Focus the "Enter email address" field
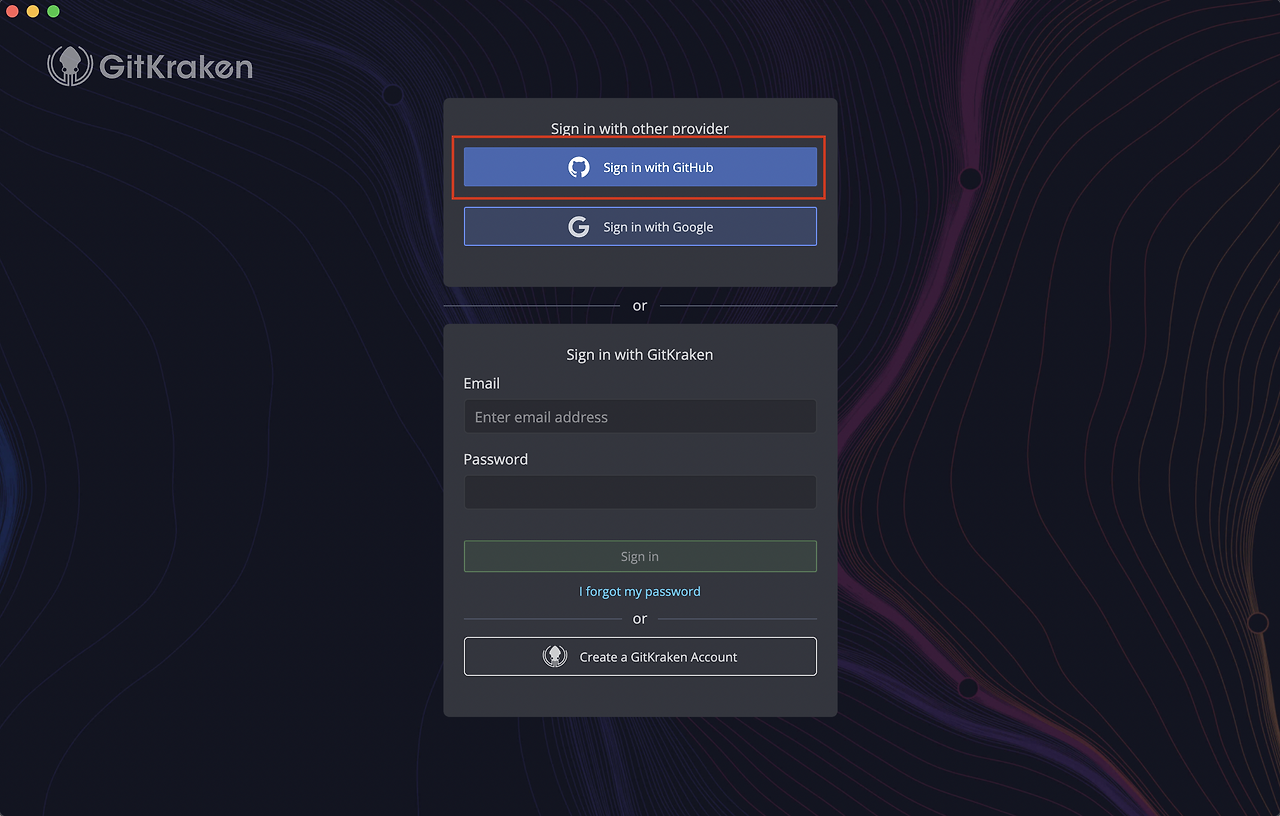 pyautogui.click(x=640, y=416)
